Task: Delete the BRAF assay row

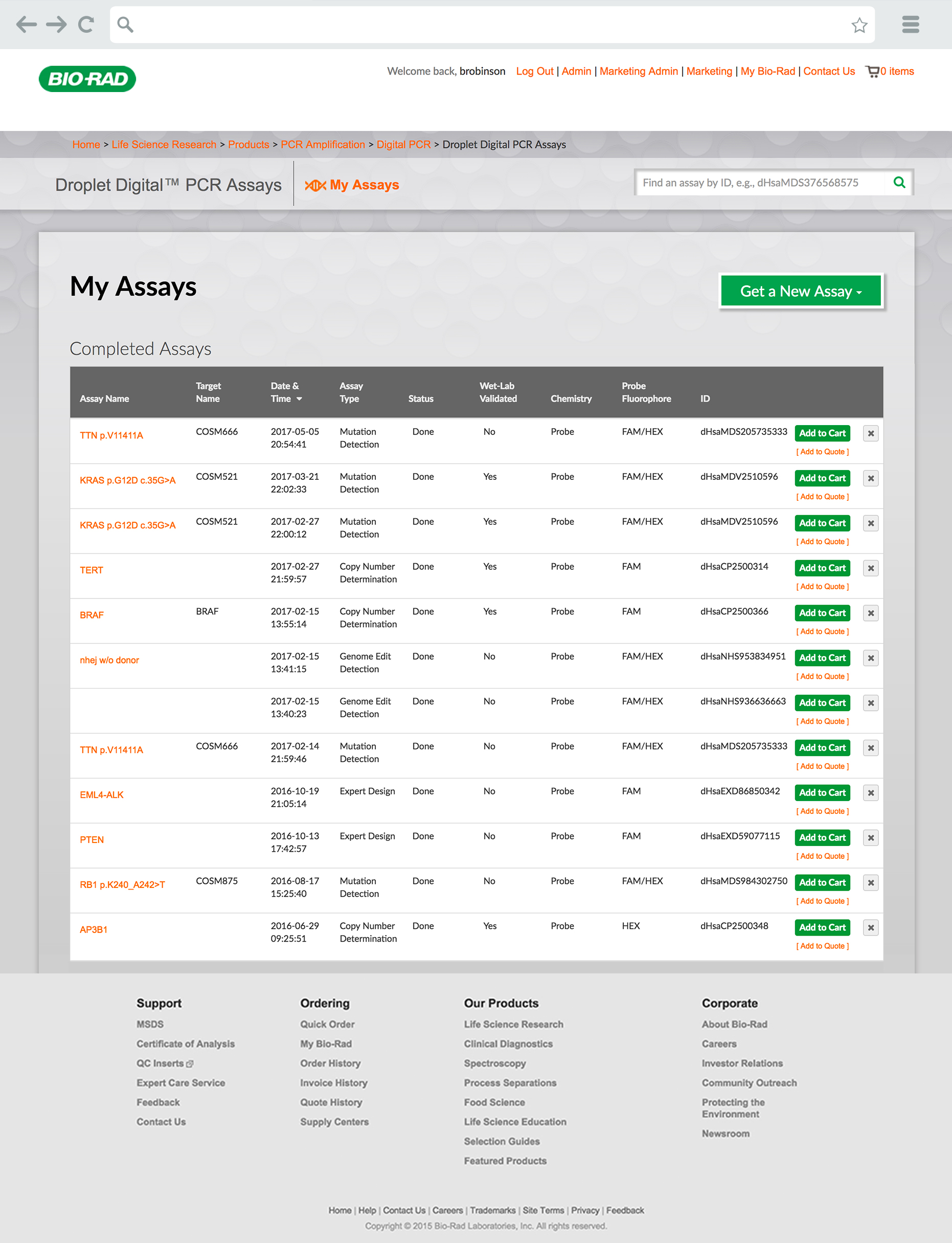Action: 870,613
